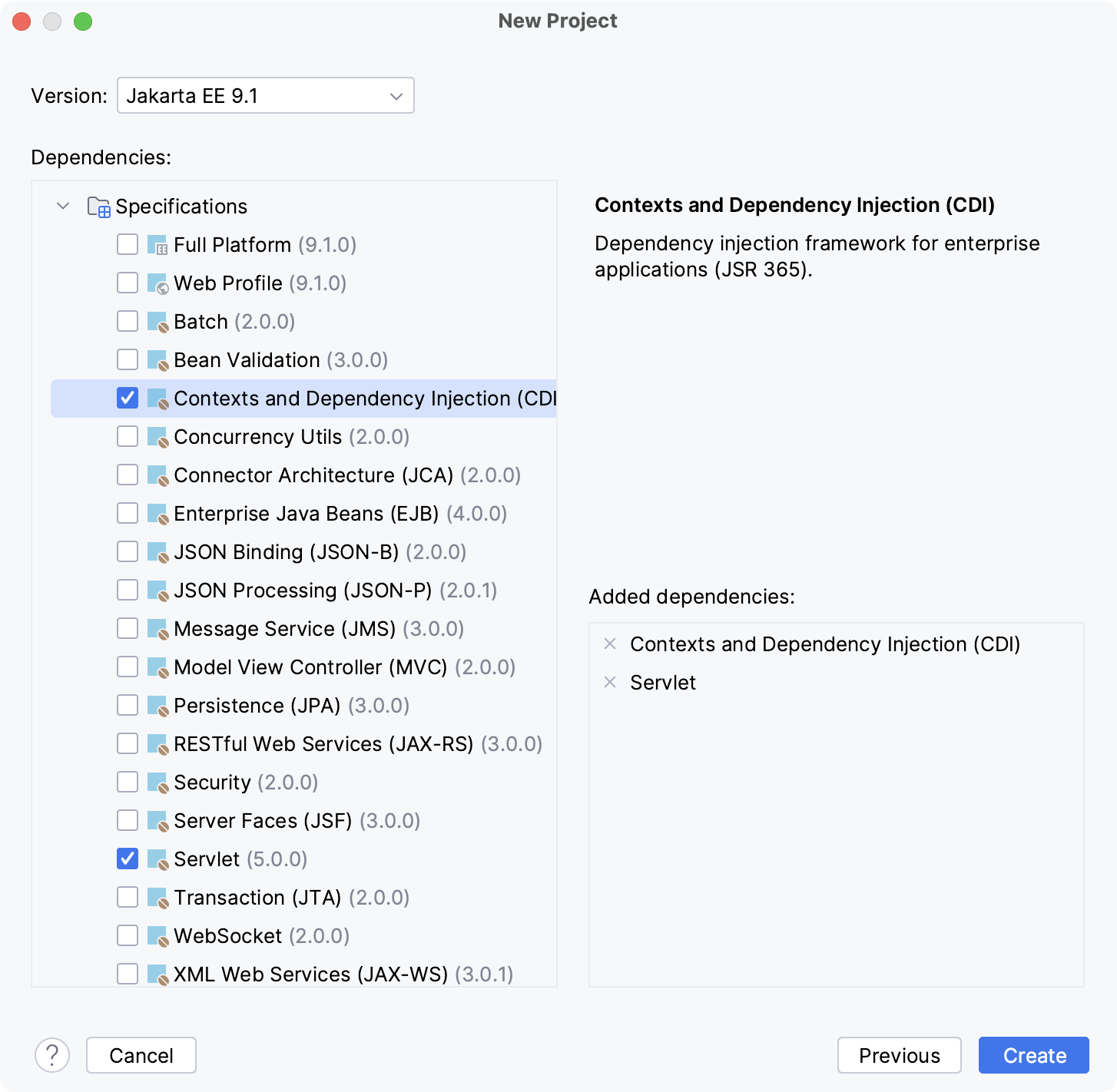The height and width of the screenshot is (1092, 1117).
Task: Click the Web Profile specification icon
Action: [157, 283]
